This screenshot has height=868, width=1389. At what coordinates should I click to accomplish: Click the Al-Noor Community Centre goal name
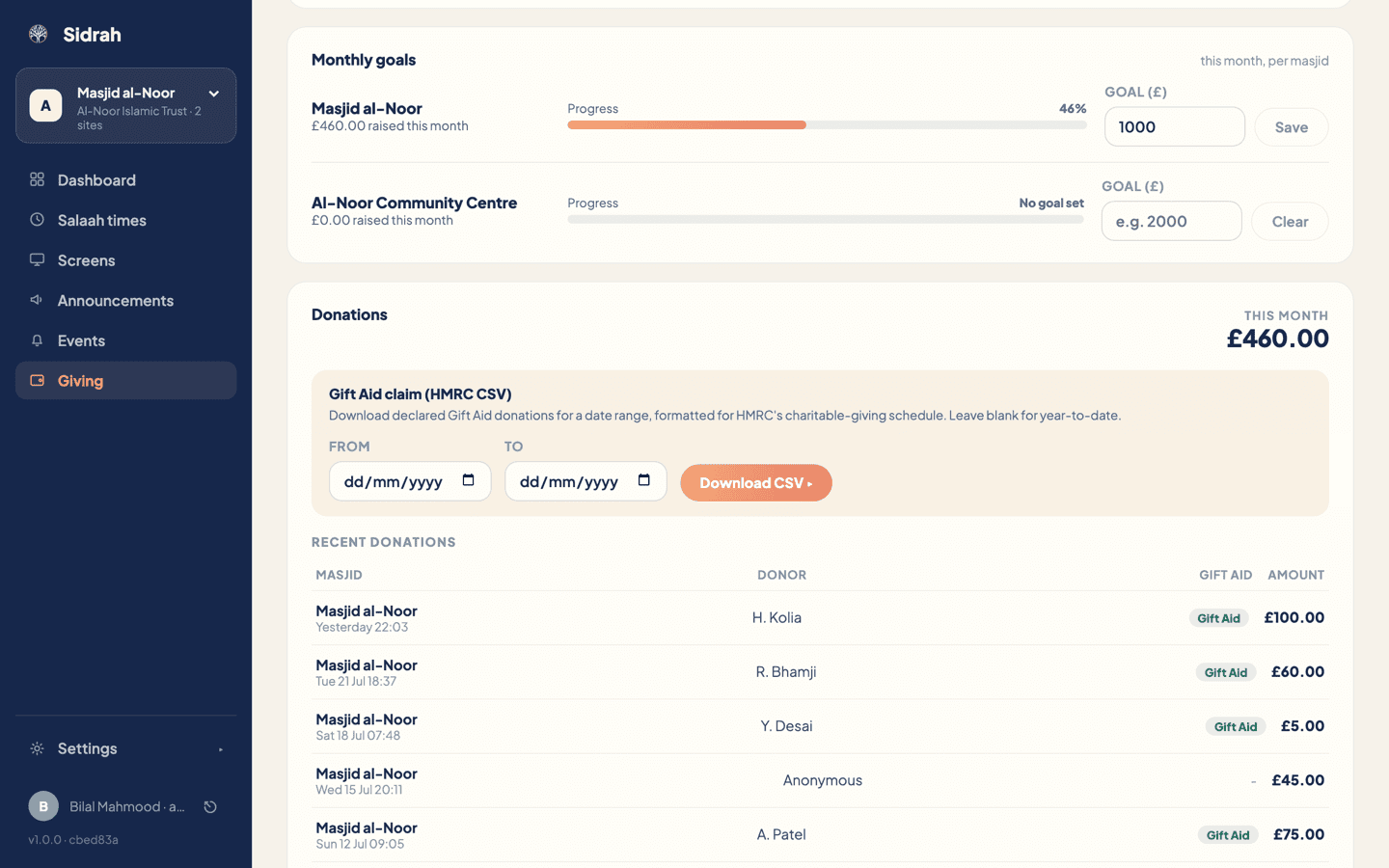tap(415, 203)
